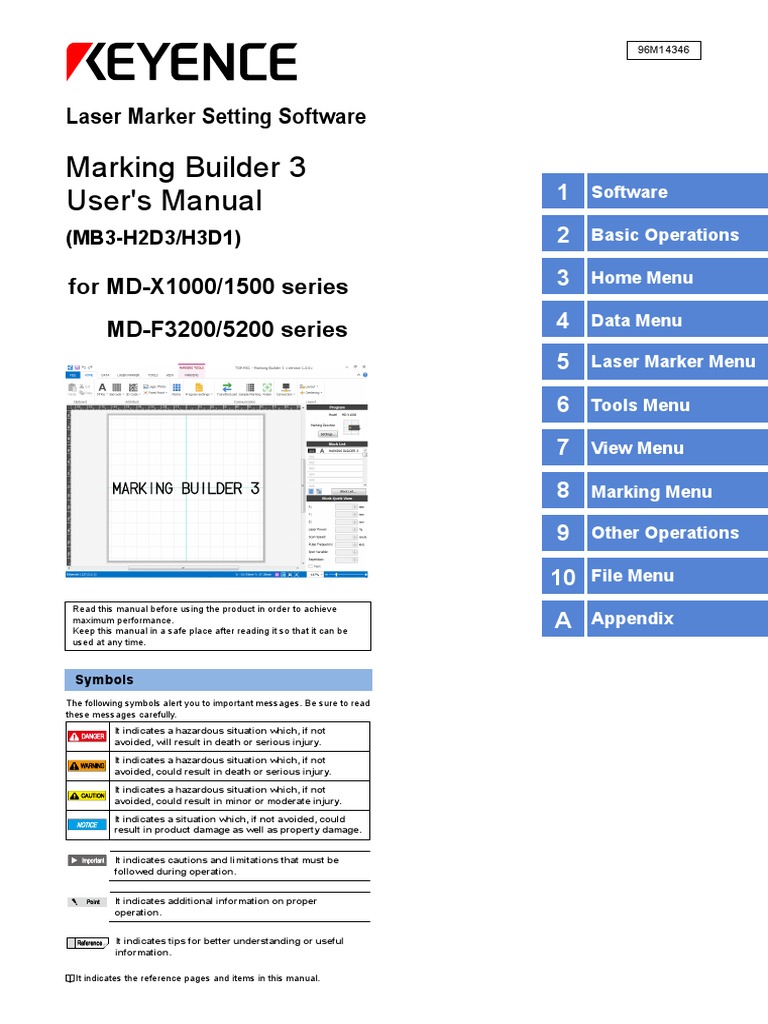Click 'for MD-X1000/1500 series' text
Image resolution: width=768 pixels, height=1024 pixels.
[208, 287]
